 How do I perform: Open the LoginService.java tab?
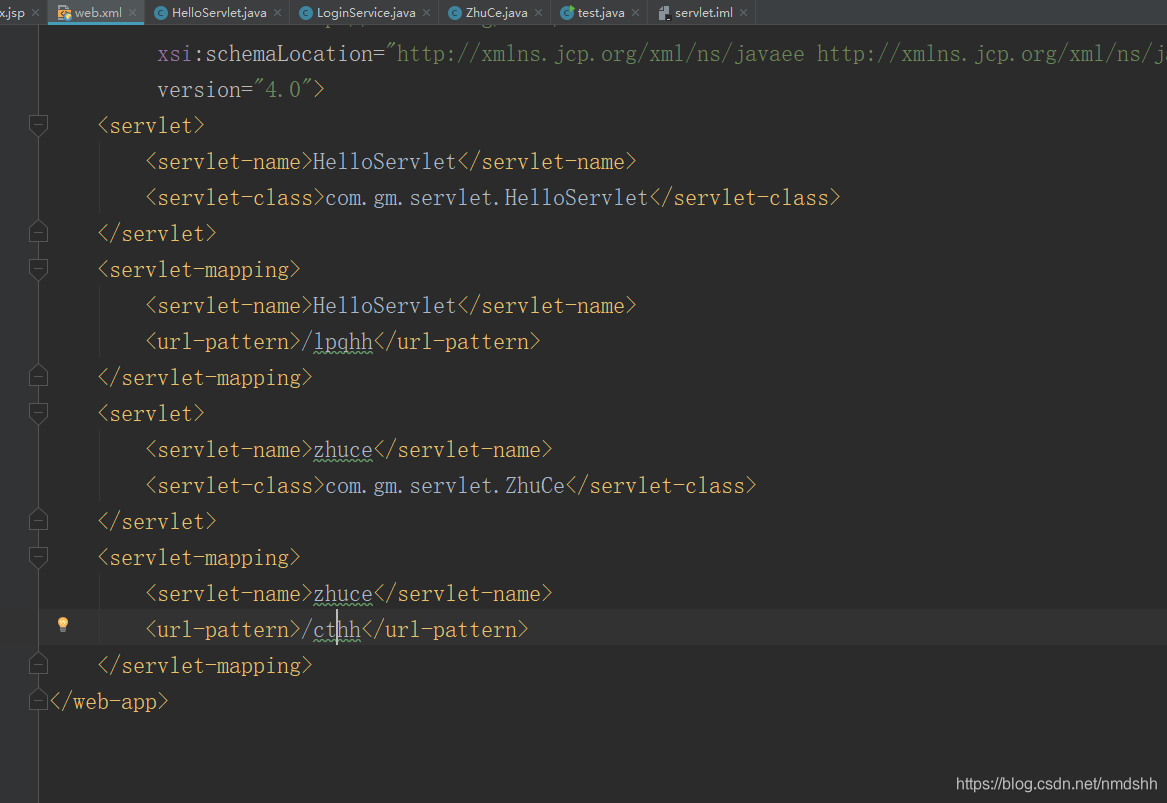tap(365, 13)
